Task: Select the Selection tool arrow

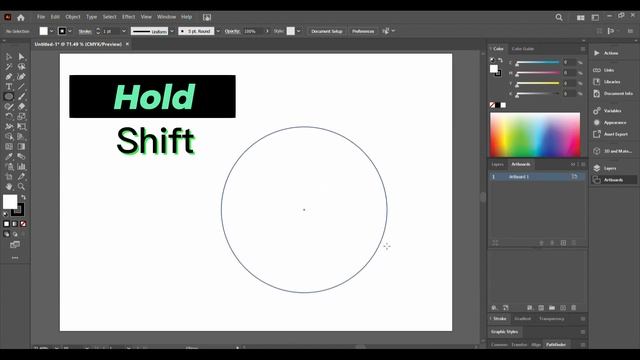Action: click(9, 56)
